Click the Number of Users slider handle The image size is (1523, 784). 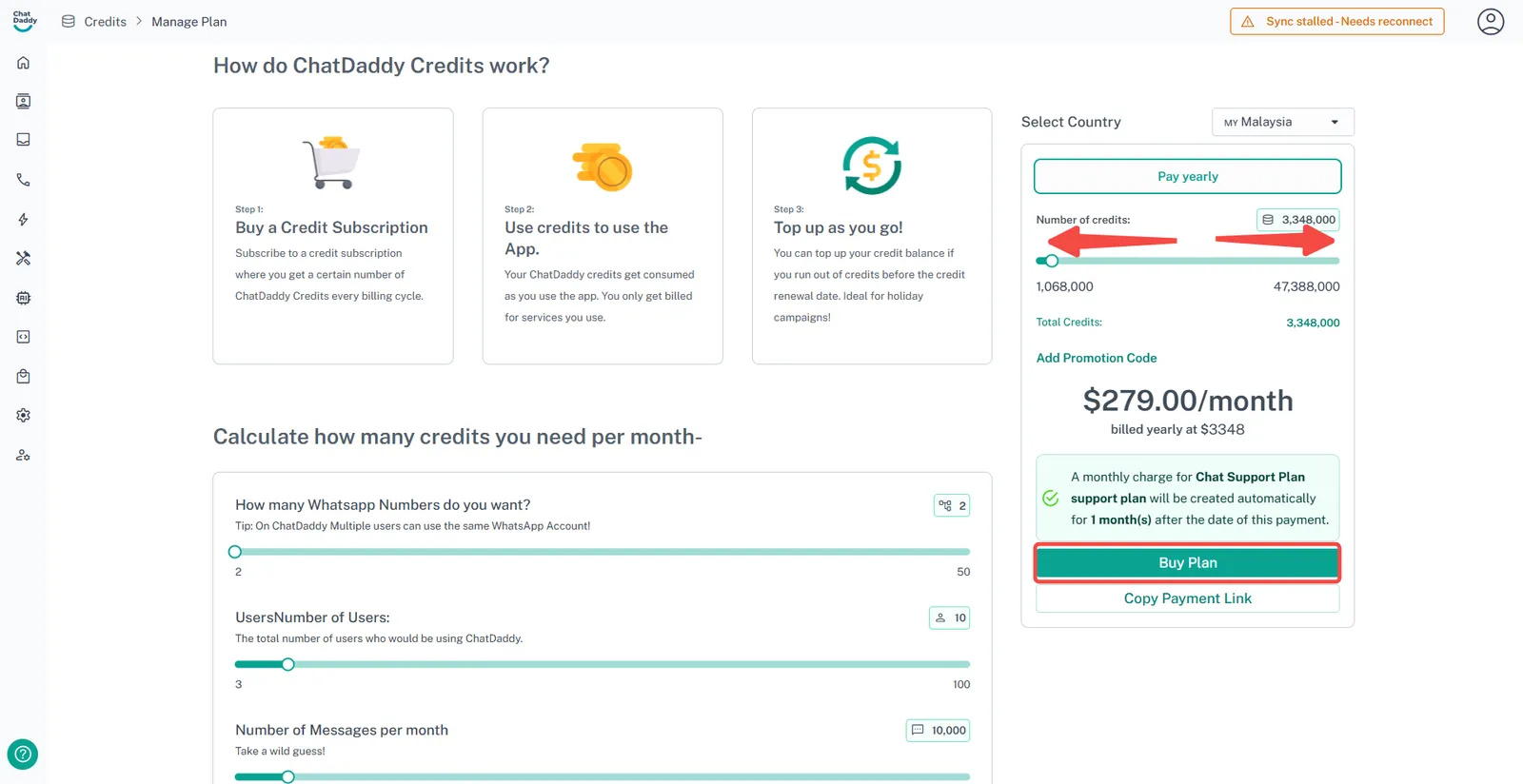(288, 664)
